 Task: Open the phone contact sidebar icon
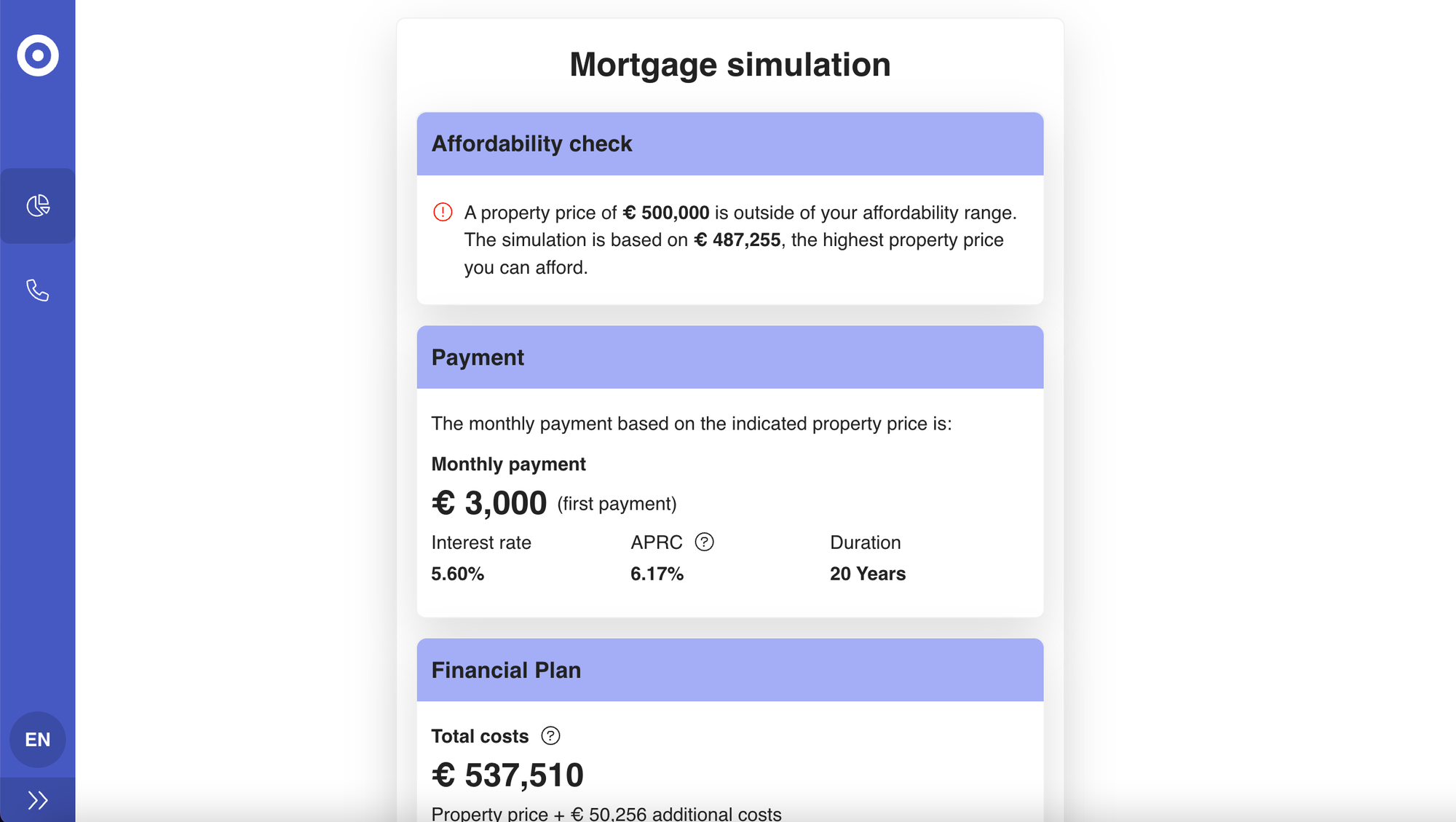click(x=38, y=291)
